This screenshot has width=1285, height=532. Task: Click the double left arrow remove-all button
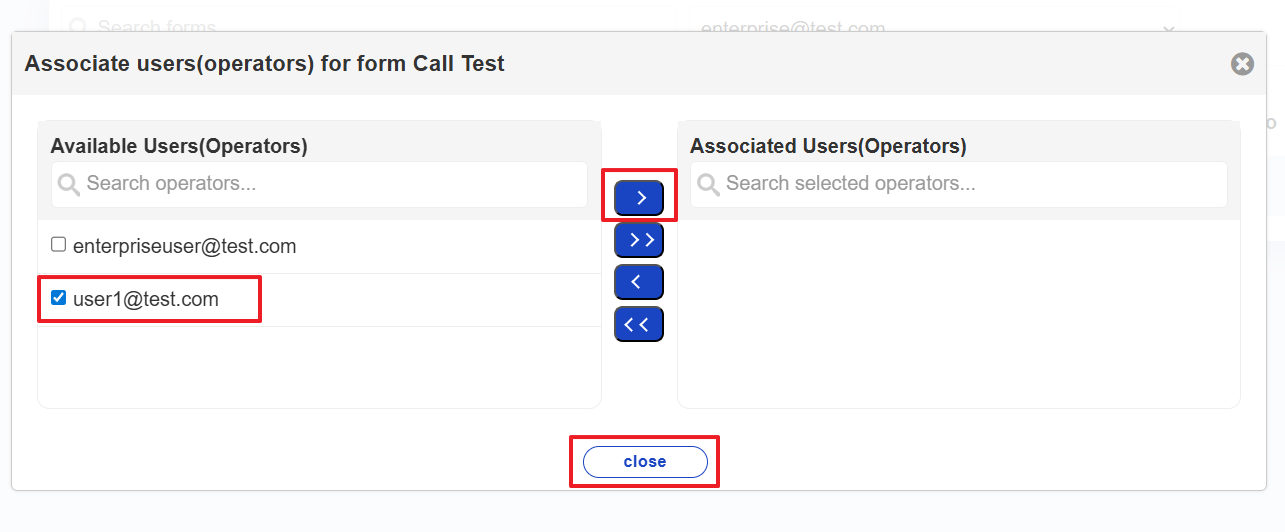coord(639,324)
